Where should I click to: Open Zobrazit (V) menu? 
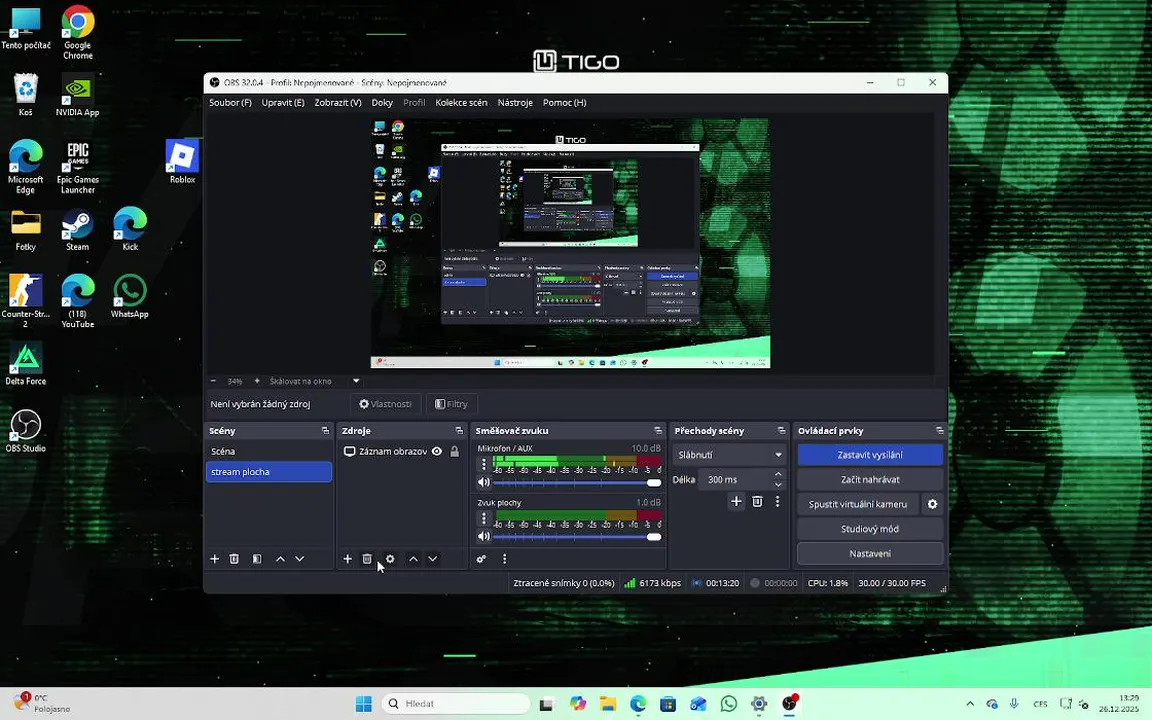338,103
